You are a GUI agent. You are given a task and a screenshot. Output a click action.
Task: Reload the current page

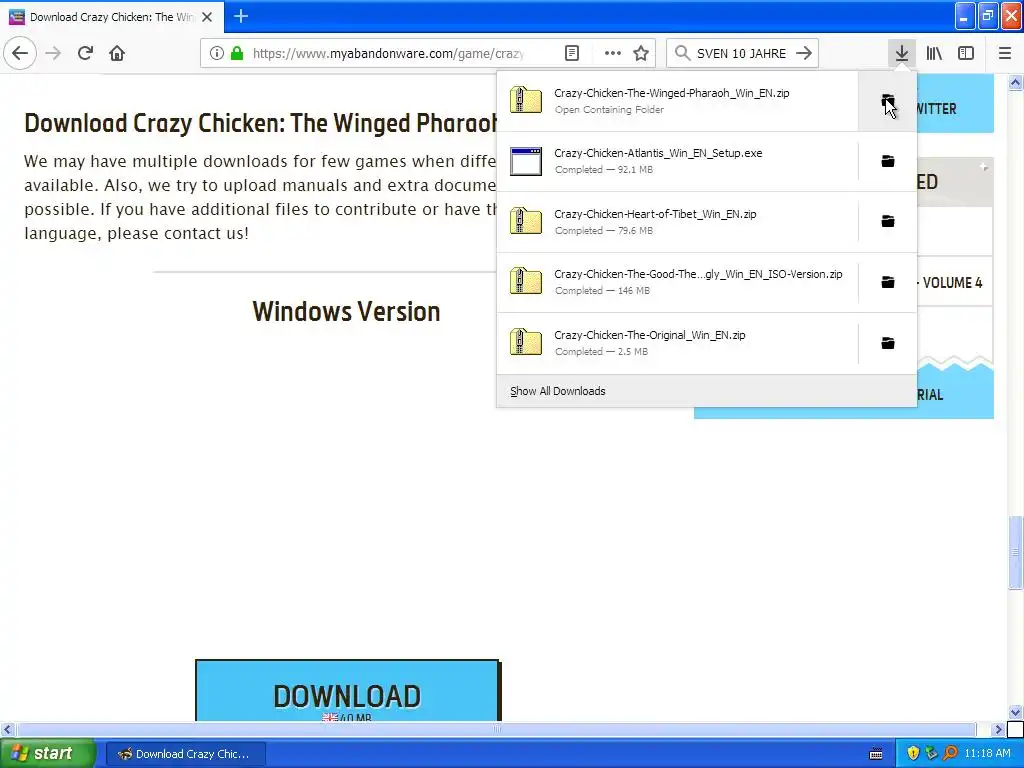85,53
